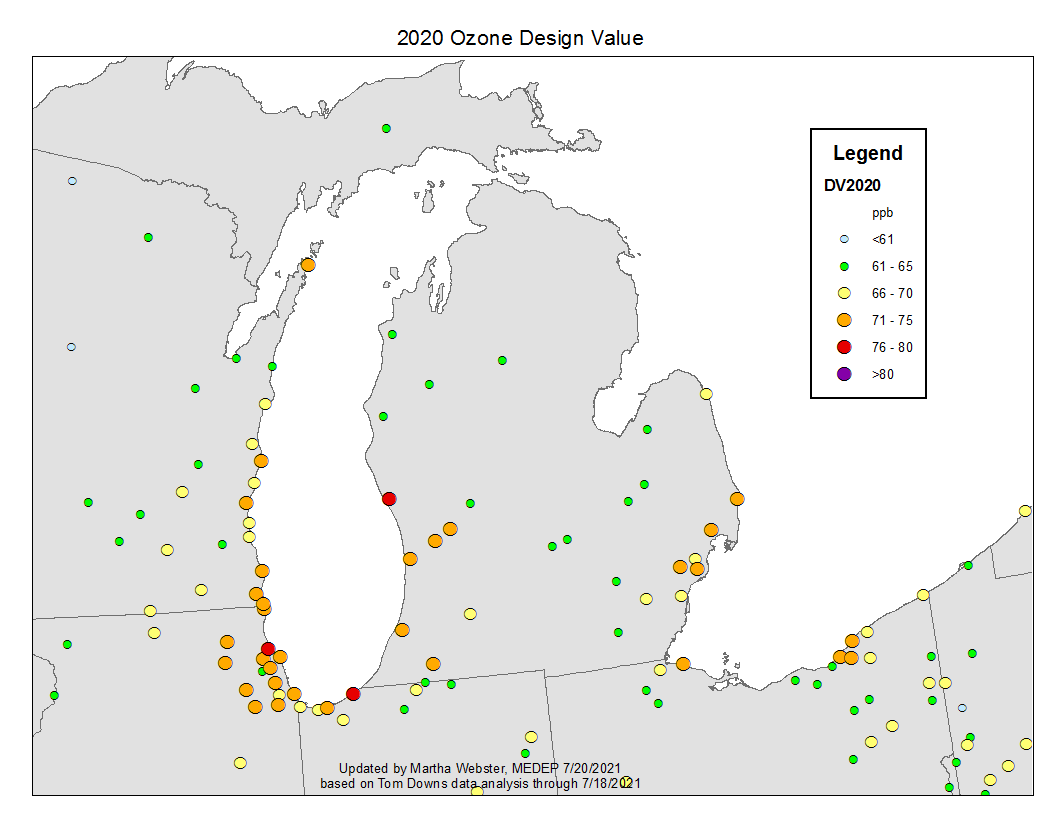Screen dimensions: 1056x816
Task: Click the '>80' legend text
Action: point(883,374)
